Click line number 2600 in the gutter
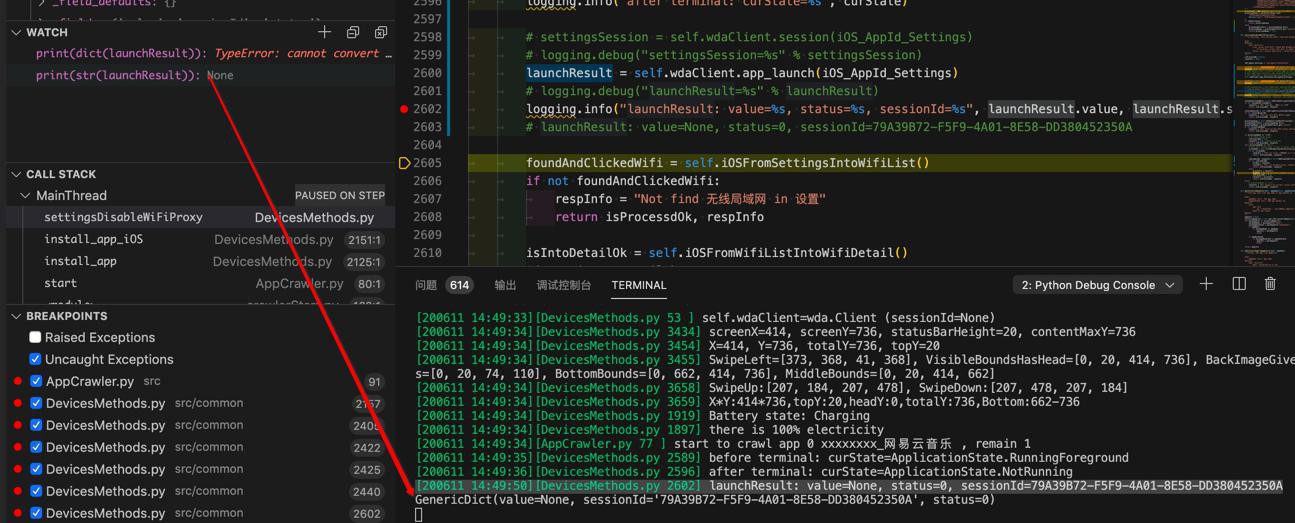Viewport: 1295px width, 523px height. click(x=427, y=73)
